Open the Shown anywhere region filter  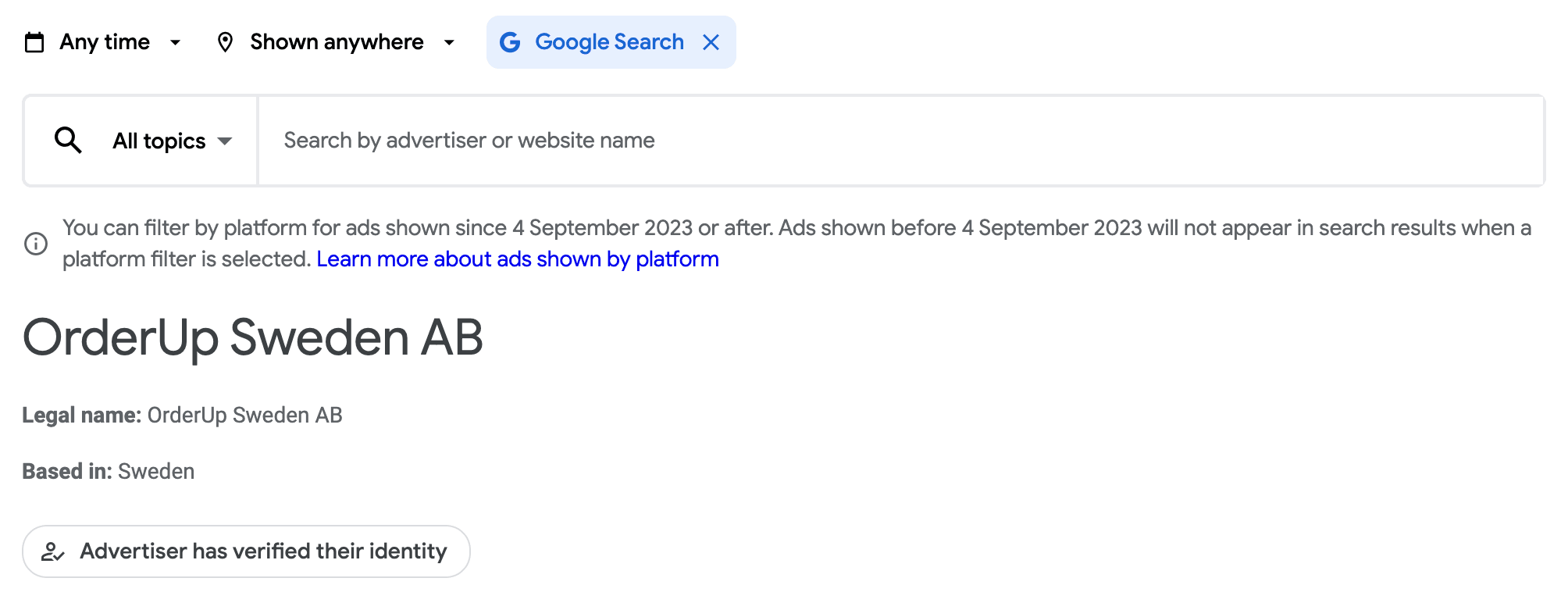(337, 42)
